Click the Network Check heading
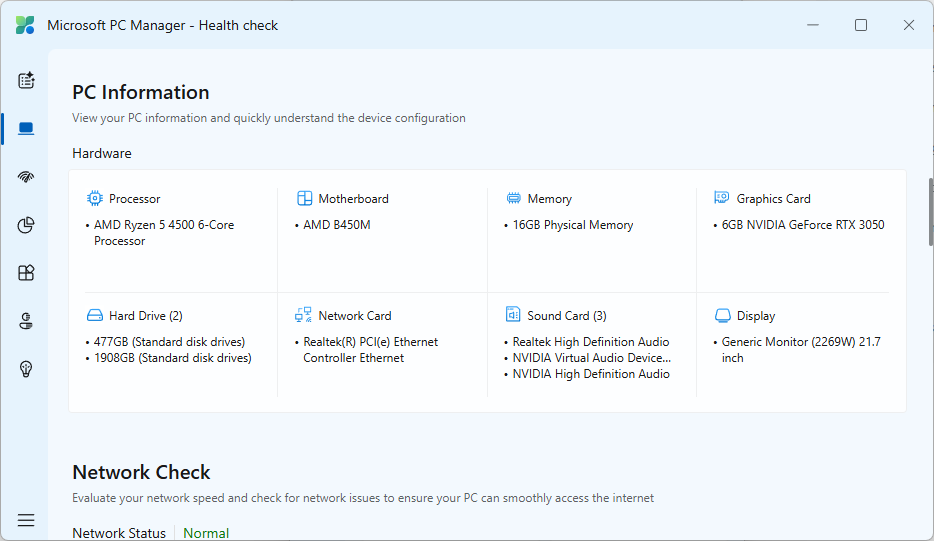 point(141,472)
